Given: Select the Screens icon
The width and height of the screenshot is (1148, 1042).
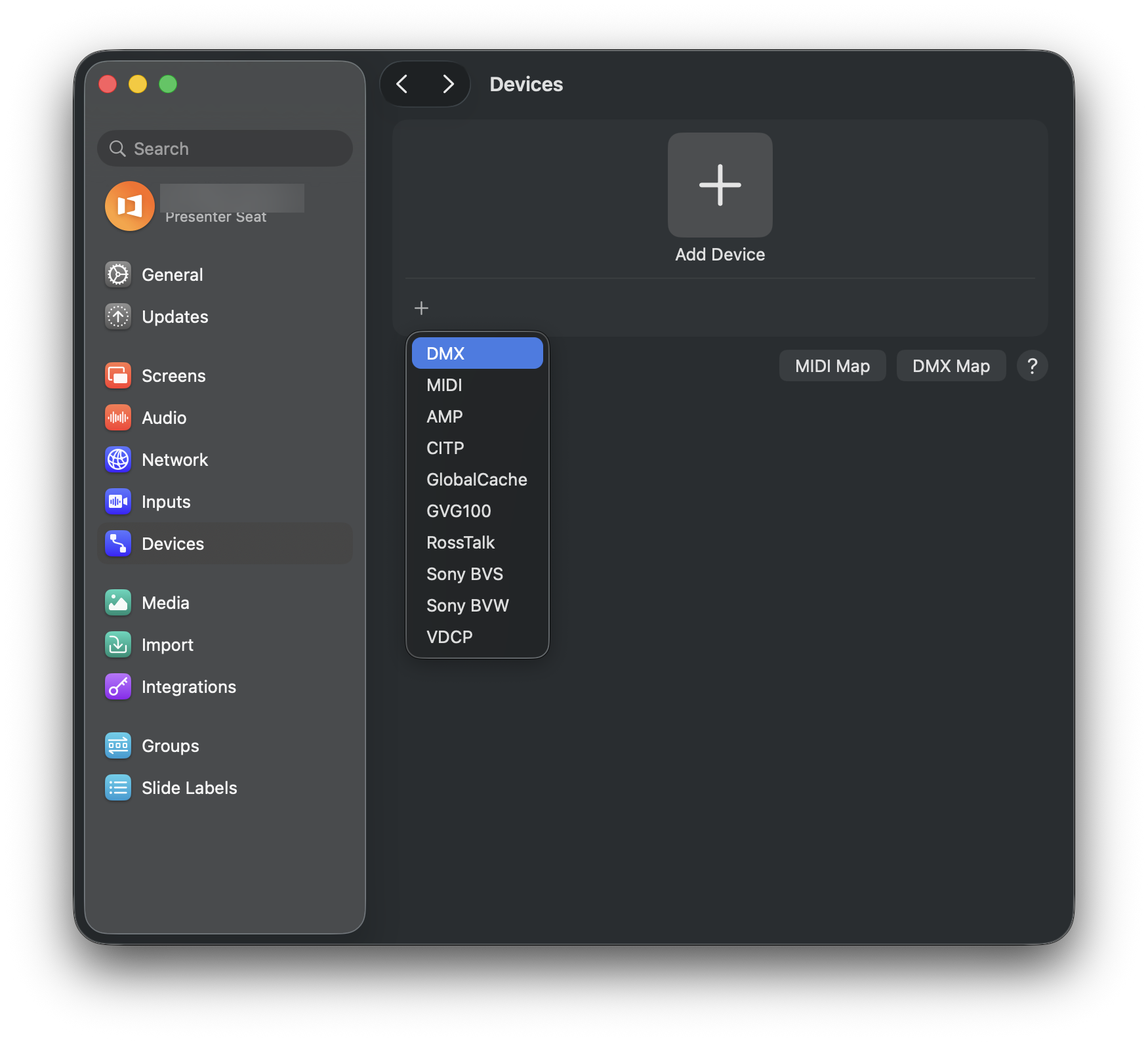Looking at the screenshot, I should (x=118, y=375).
